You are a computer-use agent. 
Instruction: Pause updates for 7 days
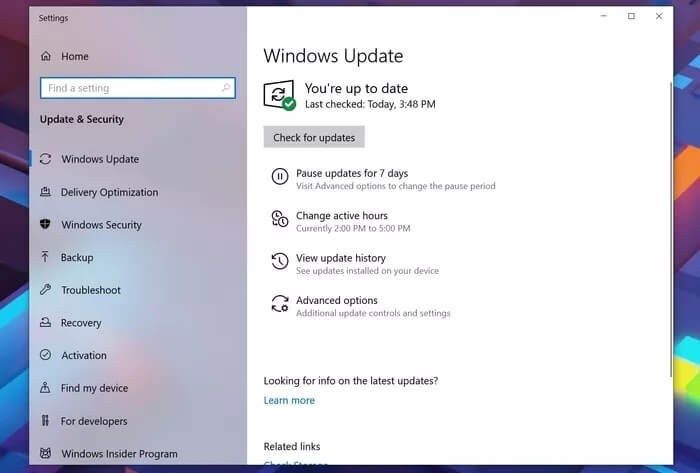click(352, 173)
